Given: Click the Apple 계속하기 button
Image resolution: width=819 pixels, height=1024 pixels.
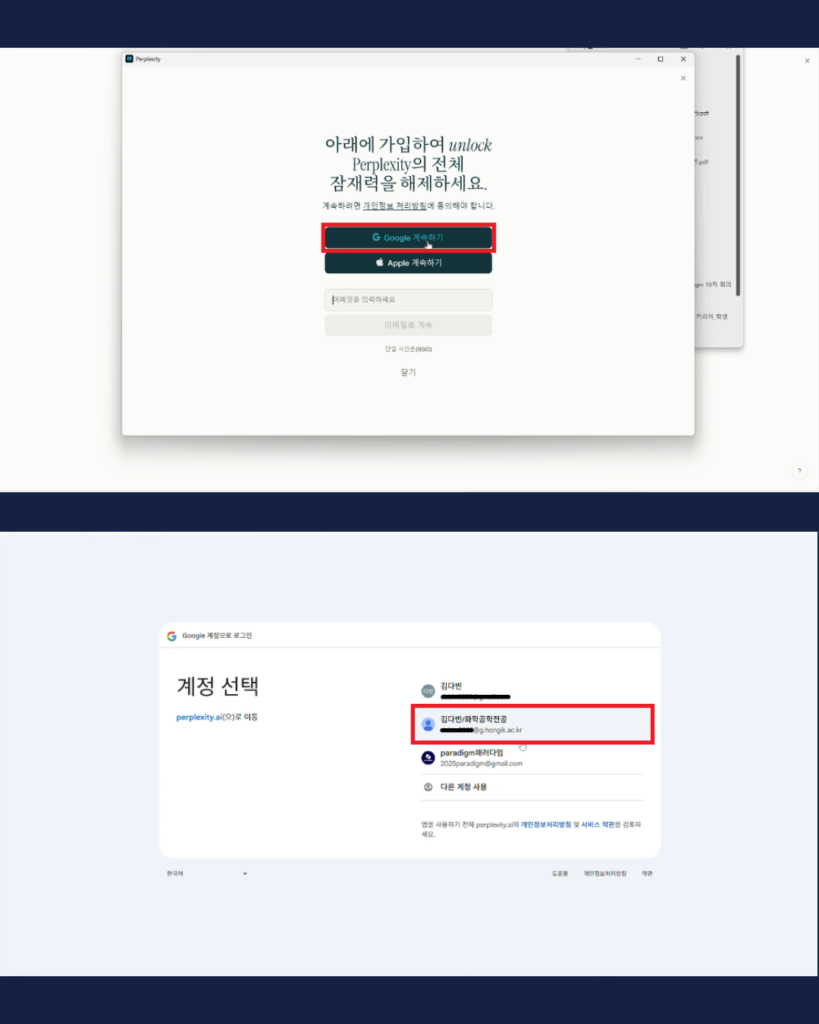Looking at the screenshot, I should click(408, 263).
